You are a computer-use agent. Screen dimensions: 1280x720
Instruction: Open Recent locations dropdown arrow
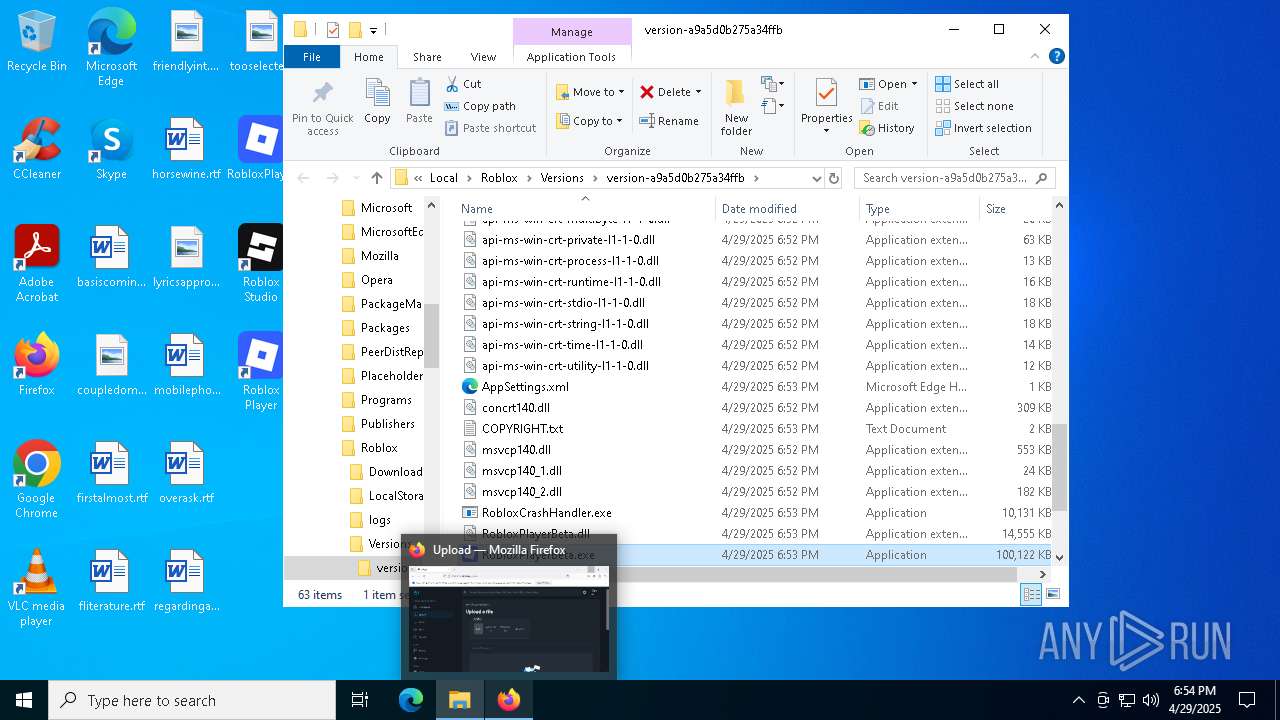(354, 178)
